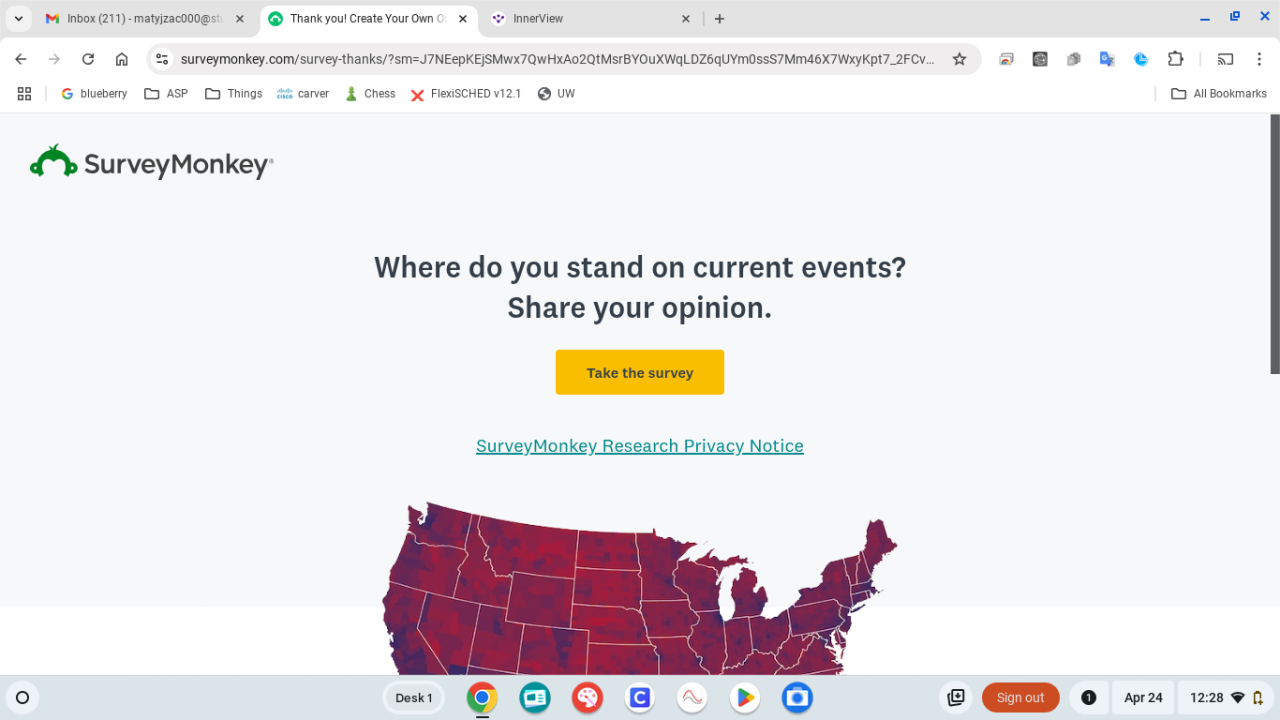Open the bookmarks apps grid icon
This screenshot has width=1280, height=720.
[25, 94]
